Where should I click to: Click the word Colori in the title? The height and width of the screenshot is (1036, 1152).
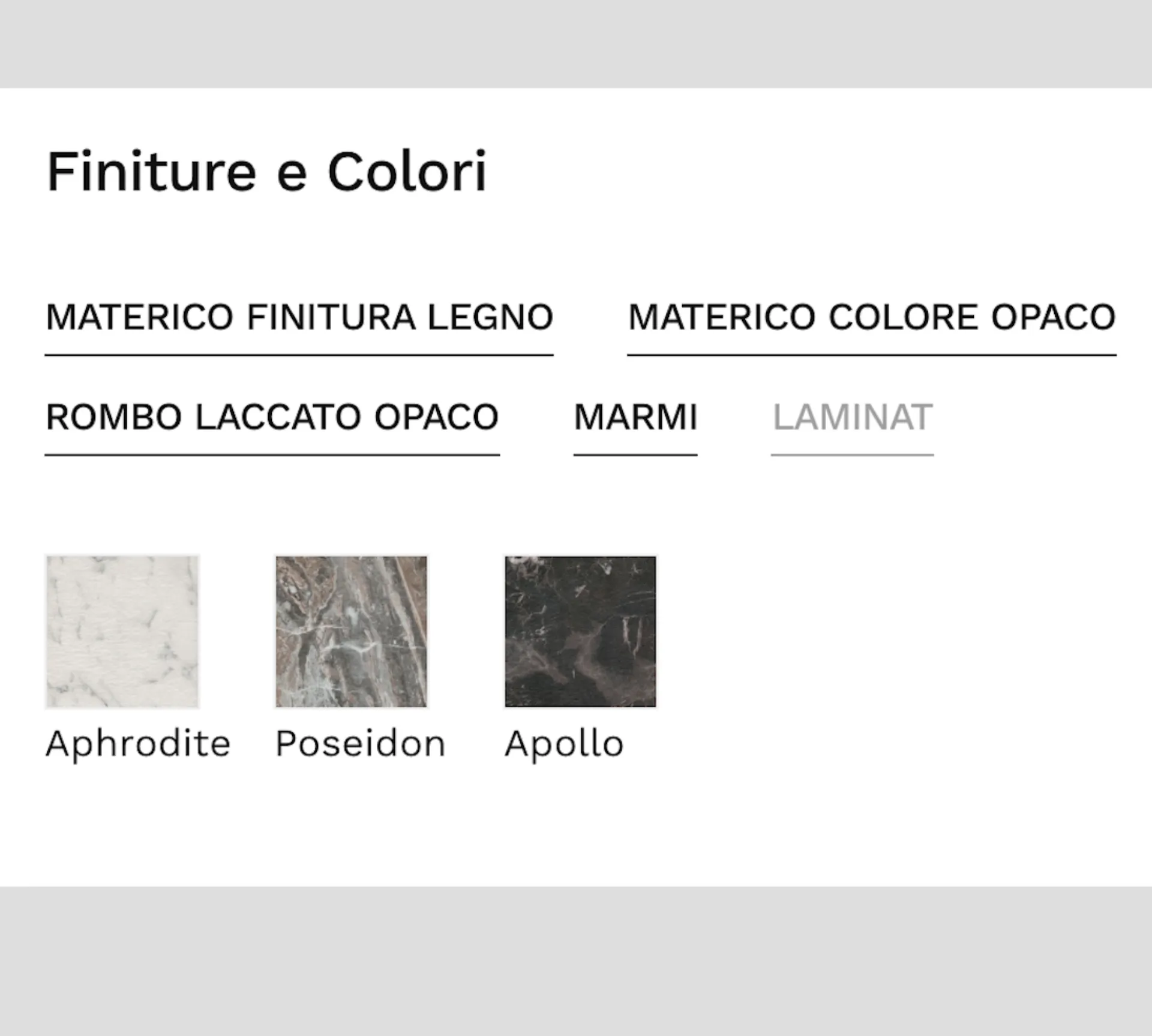pos(407,172)
